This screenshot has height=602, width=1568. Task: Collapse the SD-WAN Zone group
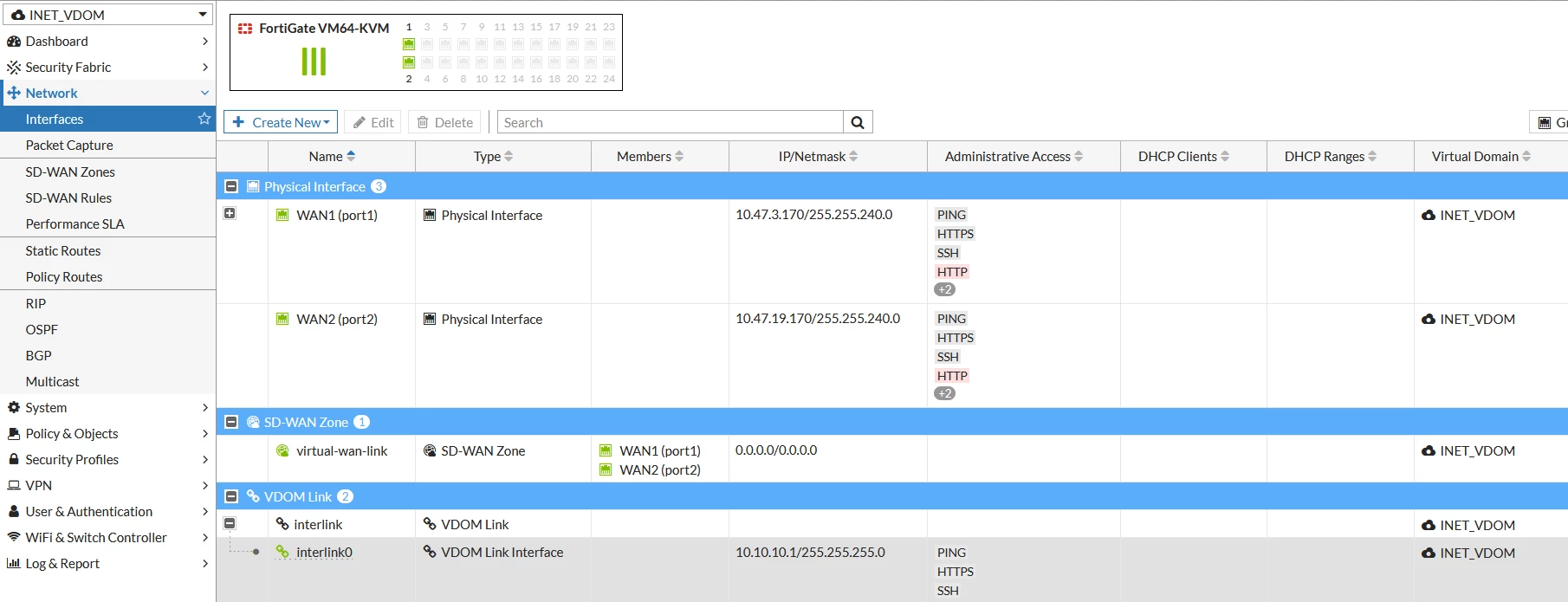point(231,422)
